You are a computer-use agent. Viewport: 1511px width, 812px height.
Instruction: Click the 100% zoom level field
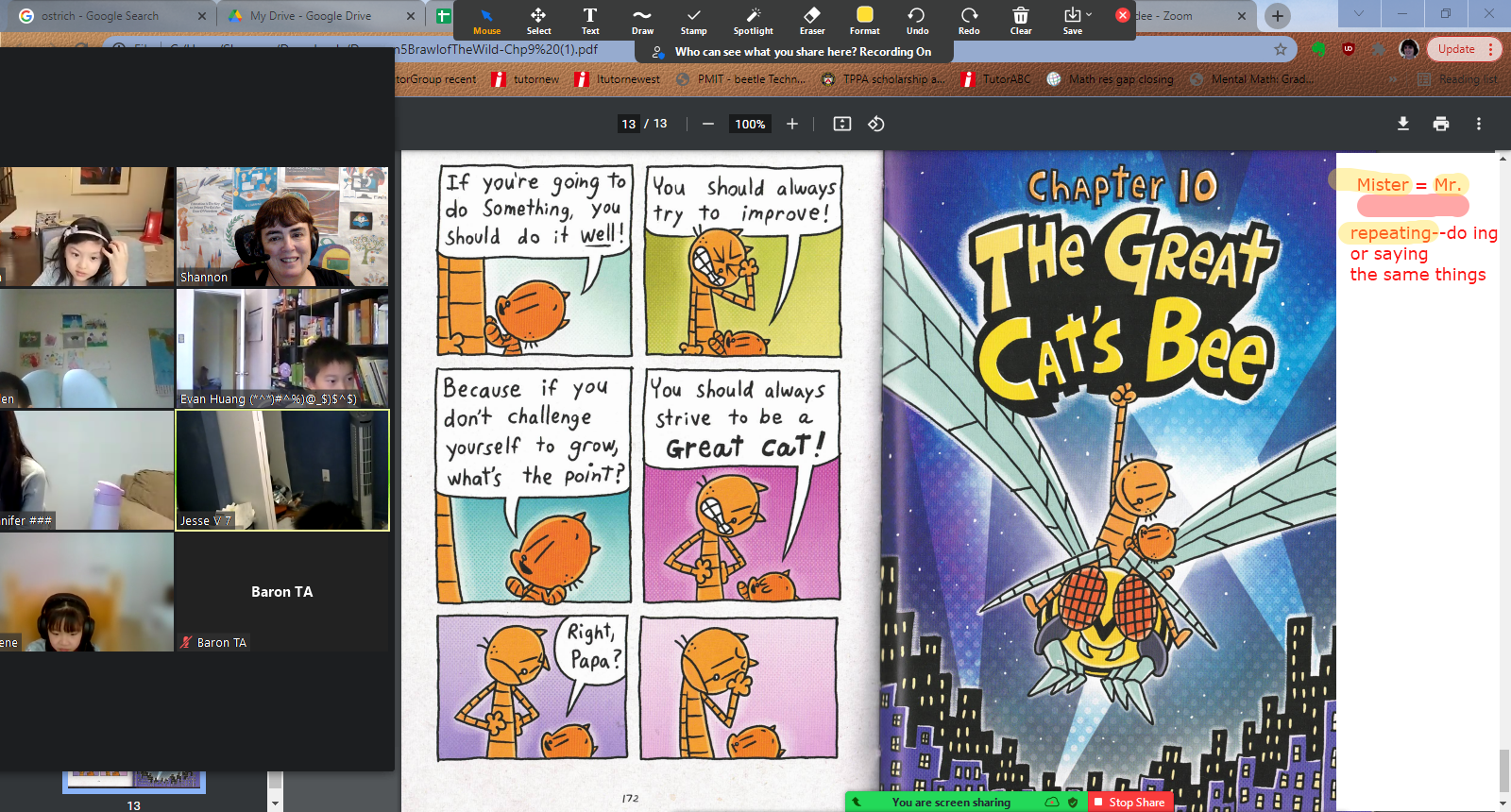pos(750,124)
